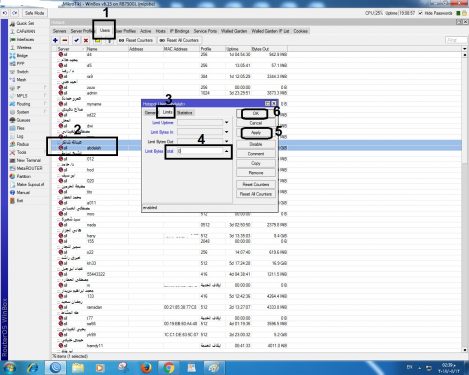Launch Firefox from the Windows taskbar

[x=146, y=368]
